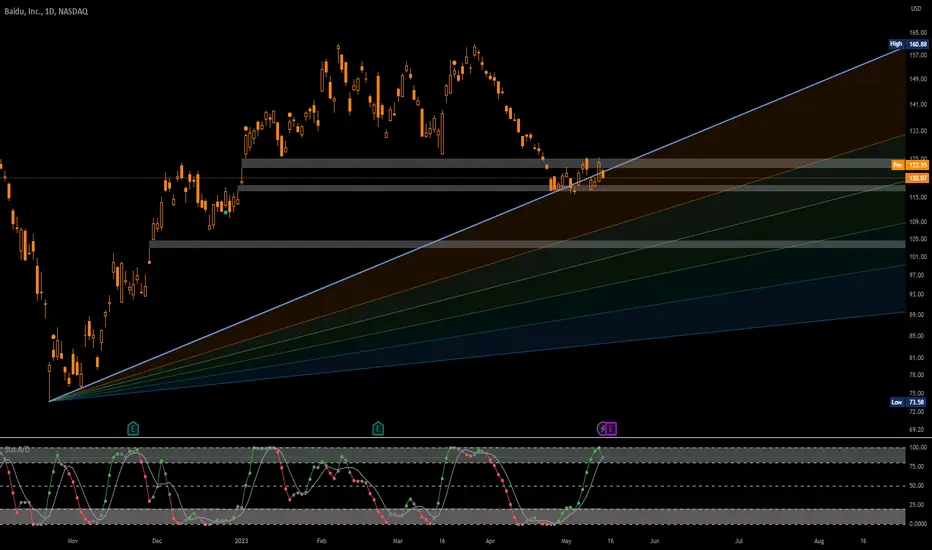This screenshot has width=932, height=550.
Task: Click the Jul label on the time axis
Action: pos(739,541)
